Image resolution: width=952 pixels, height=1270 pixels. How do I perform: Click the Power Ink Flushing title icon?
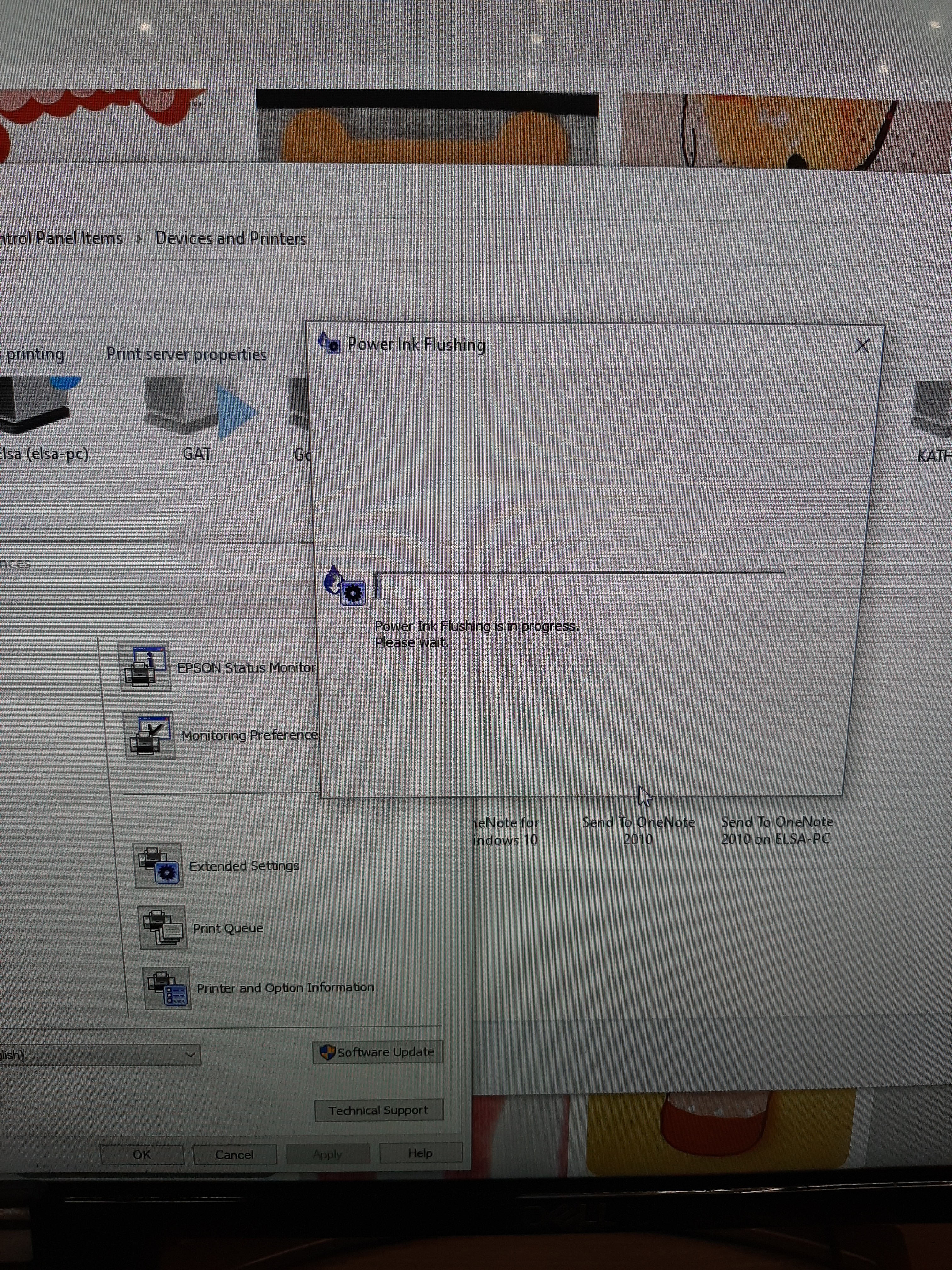(x=329, y=343)
